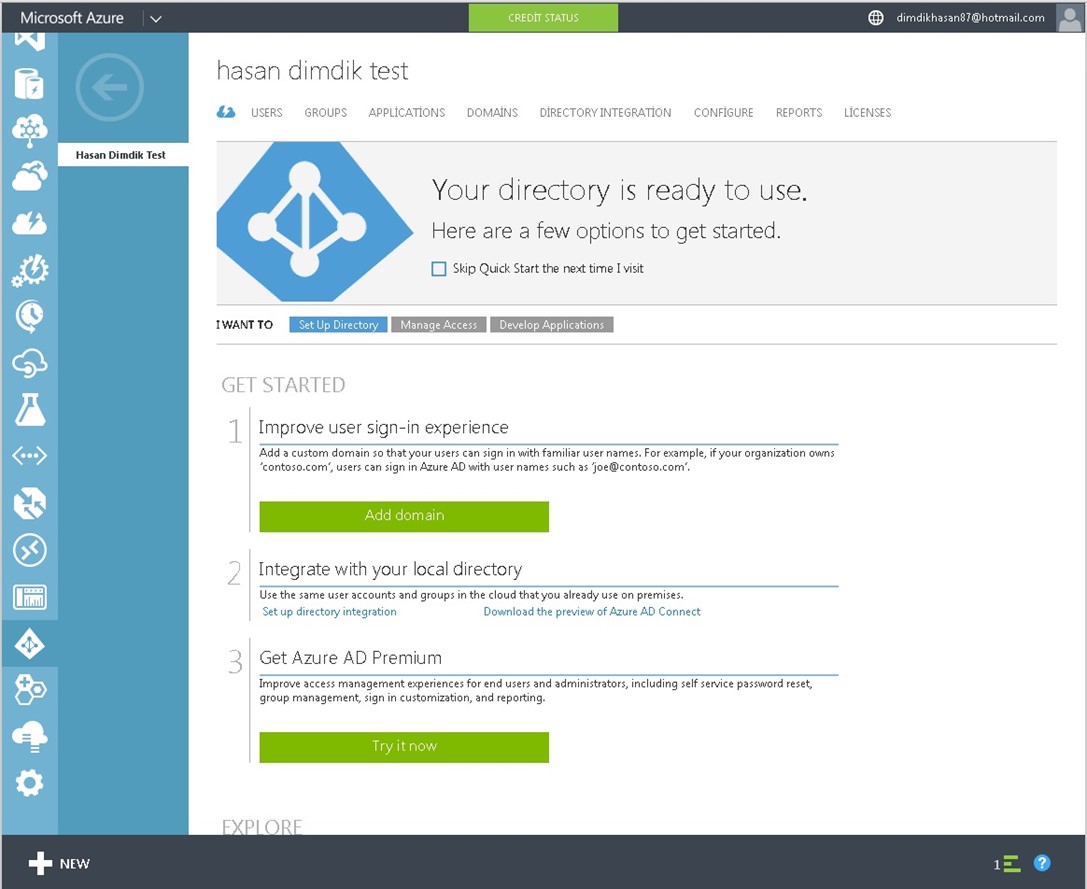Click the 'Get Azure AD Premium' heading
Viewport: 1087px width, 889px height.
tap(350, 657)
